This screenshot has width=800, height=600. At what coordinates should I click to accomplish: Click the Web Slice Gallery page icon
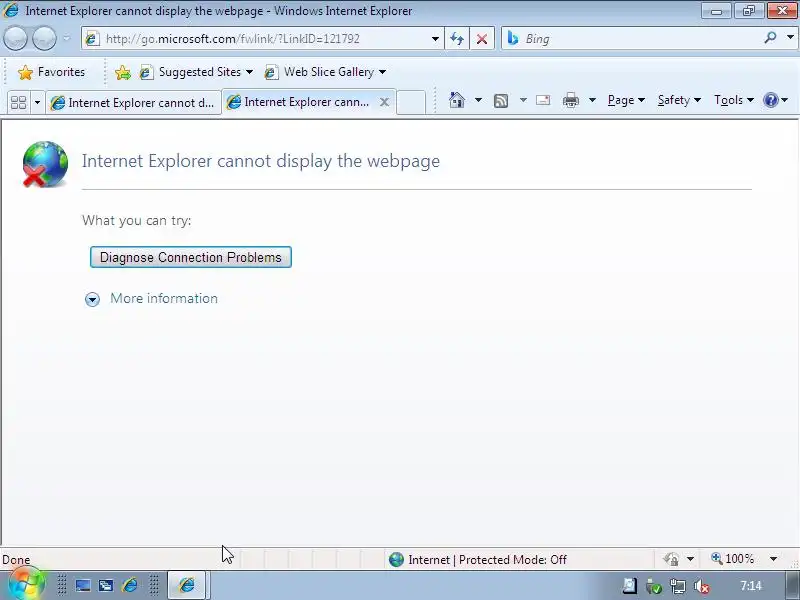[x=271, y=72]
